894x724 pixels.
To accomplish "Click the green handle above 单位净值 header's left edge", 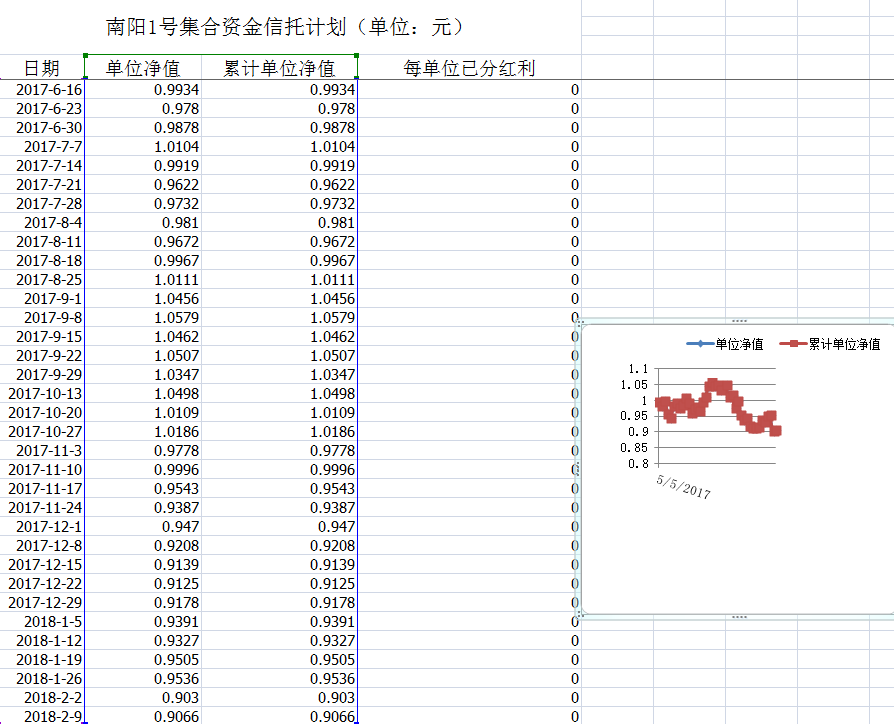I will tap(86, 56).
